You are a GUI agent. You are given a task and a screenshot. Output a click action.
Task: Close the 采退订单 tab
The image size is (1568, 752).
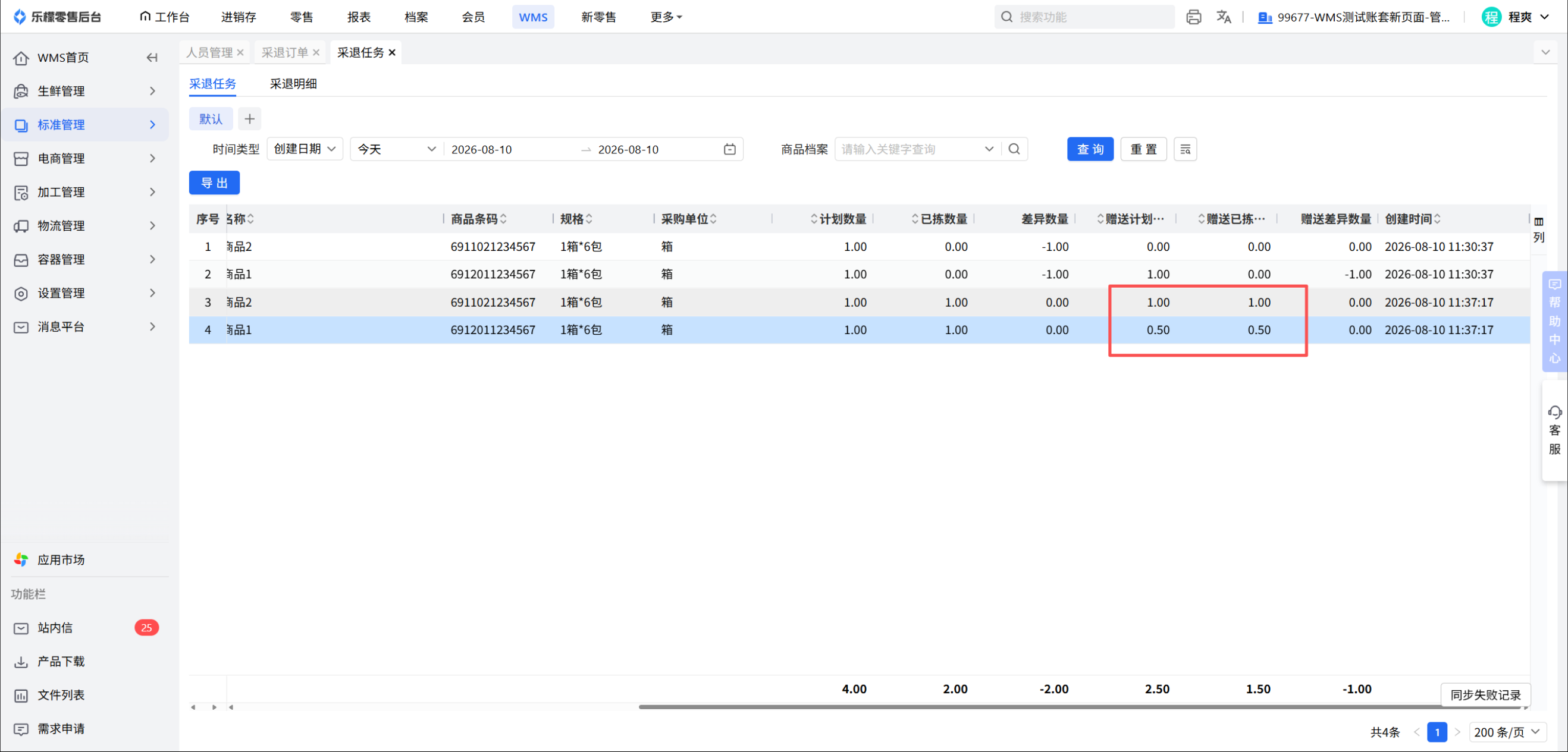pyautogui.click(x=316, y=53)
